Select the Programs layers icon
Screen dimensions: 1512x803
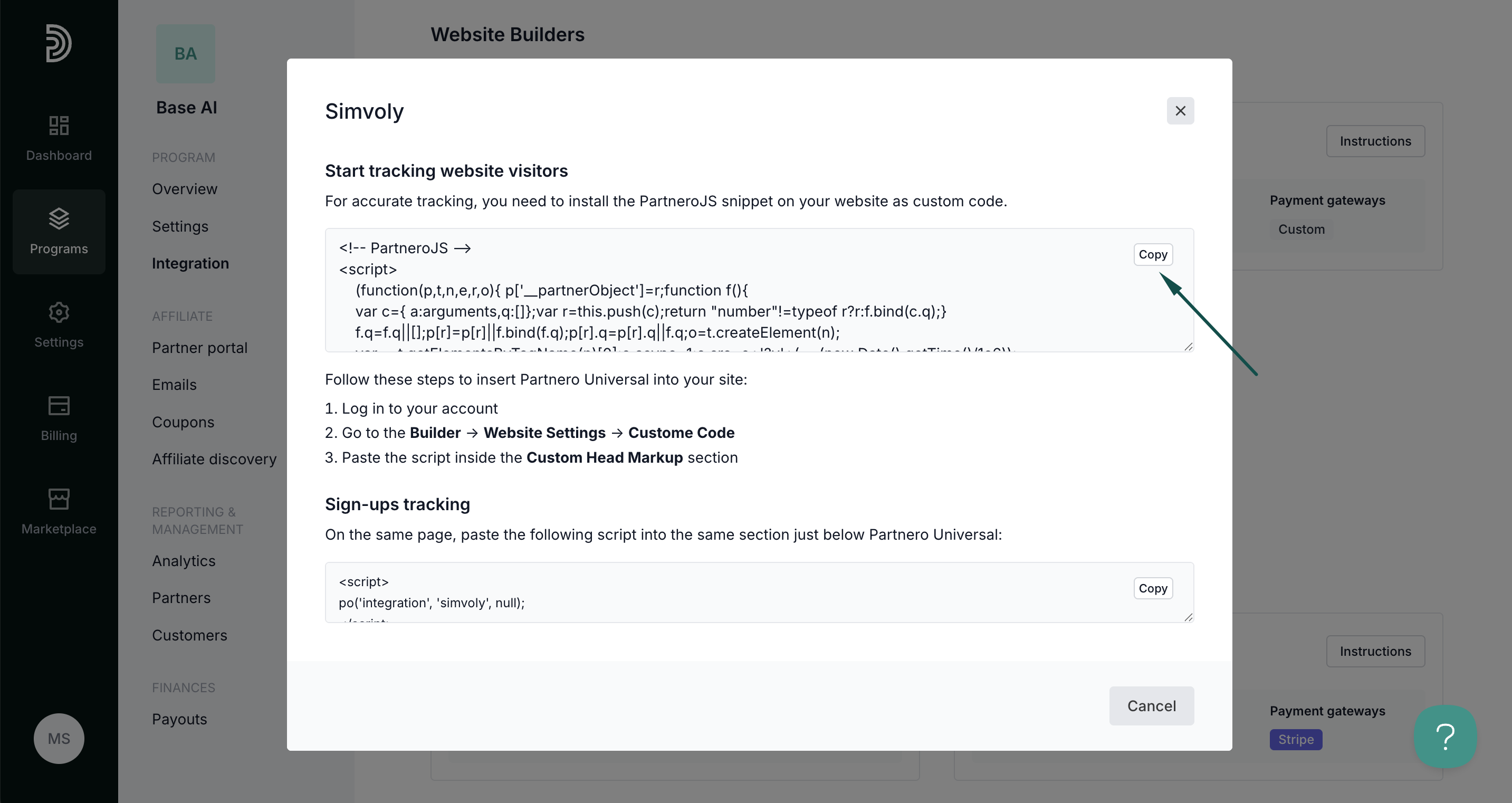point(59,218)
